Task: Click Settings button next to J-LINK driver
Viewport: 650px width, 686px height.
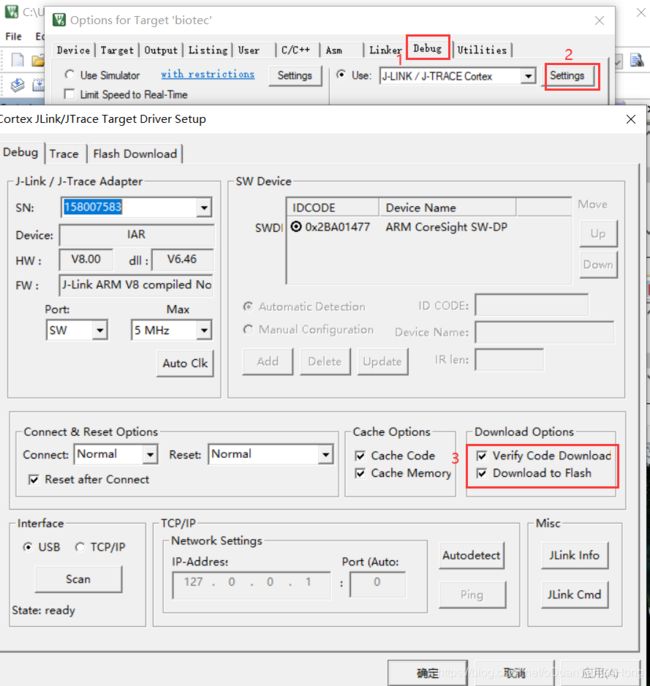Action: (567, 76)
